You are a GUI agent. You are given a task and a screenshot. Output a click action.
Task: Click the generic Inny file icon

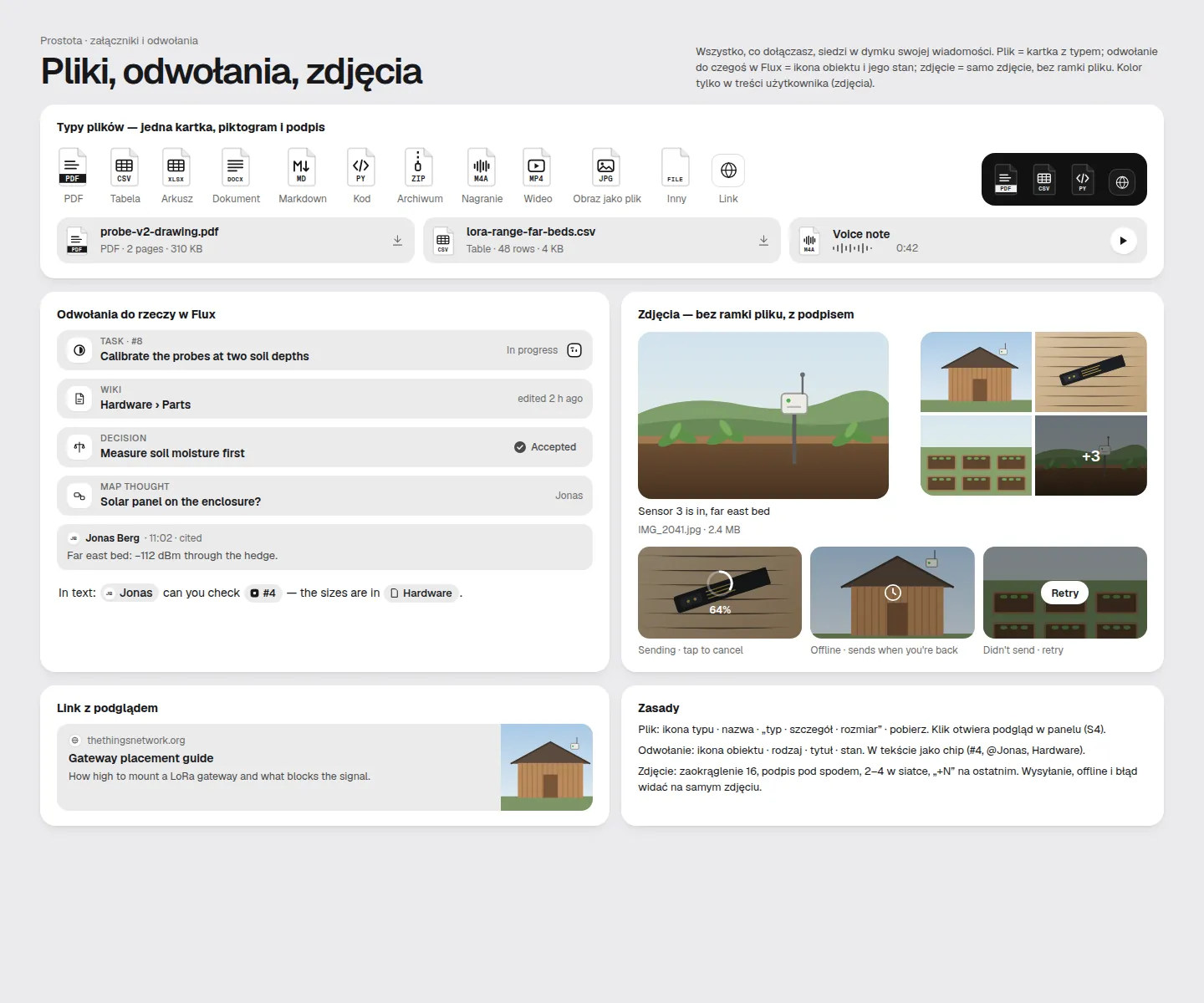(676, 166)
